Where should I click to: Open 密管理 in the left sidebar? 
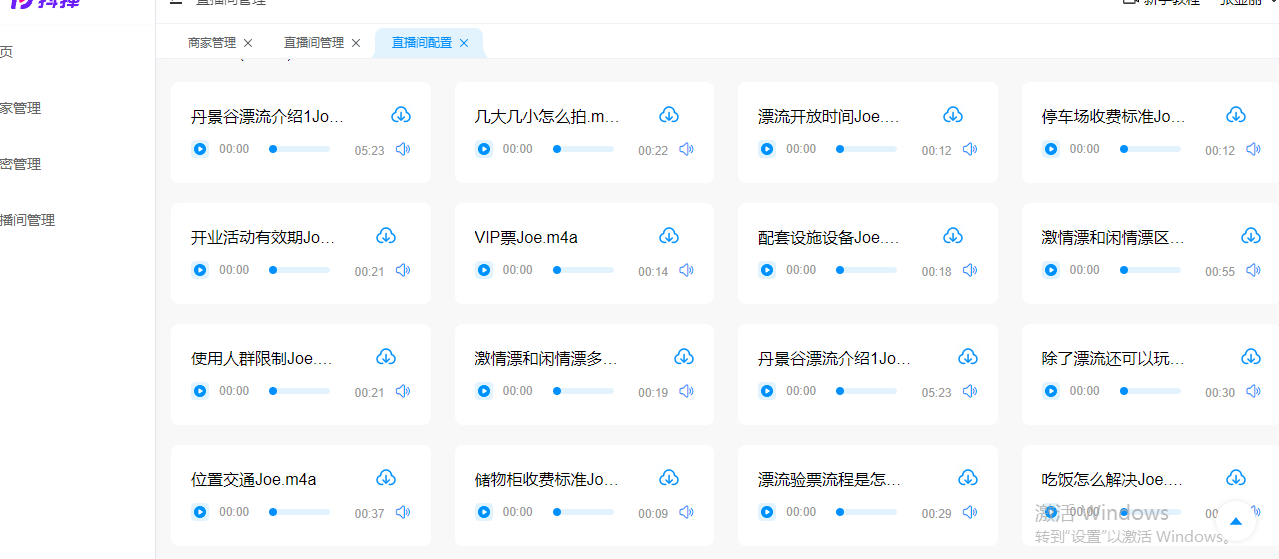pos(20,164)
